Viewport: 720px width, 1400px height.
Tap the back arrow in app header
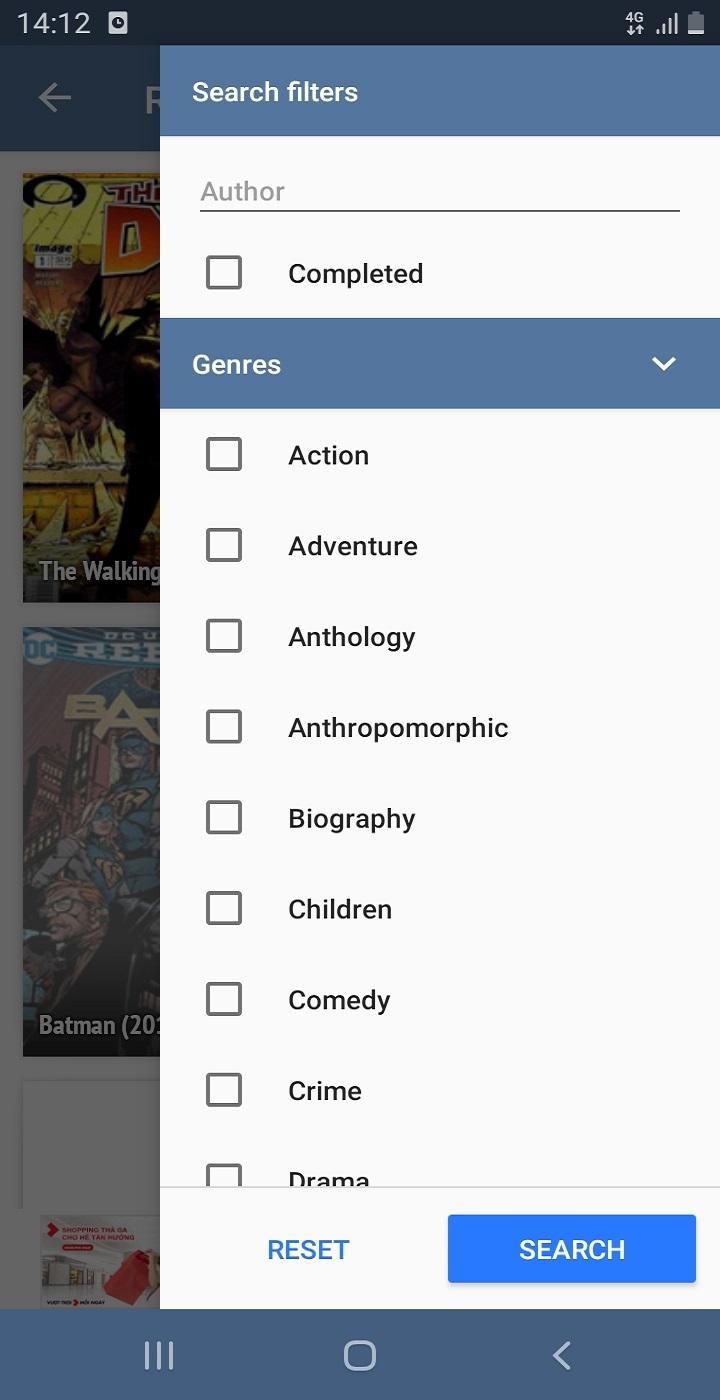(x=54, y=97)
